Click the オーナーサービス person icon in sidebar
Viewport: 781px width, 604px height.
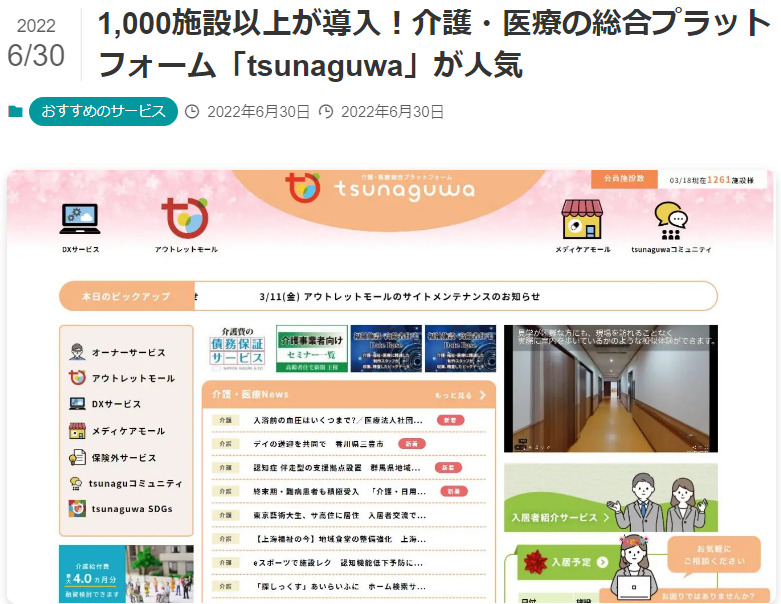[77, 352]
